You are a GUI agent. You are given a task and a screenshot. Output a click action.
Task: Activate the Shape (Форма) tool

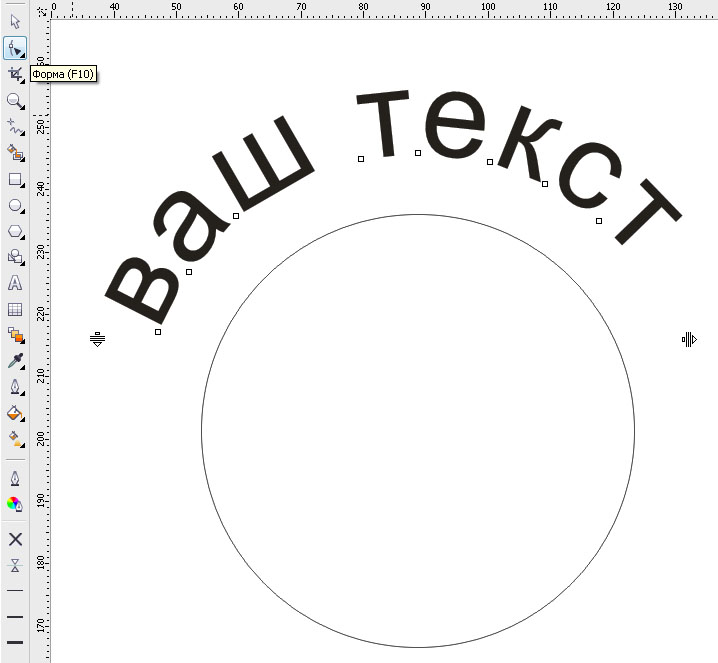[15, 48]
